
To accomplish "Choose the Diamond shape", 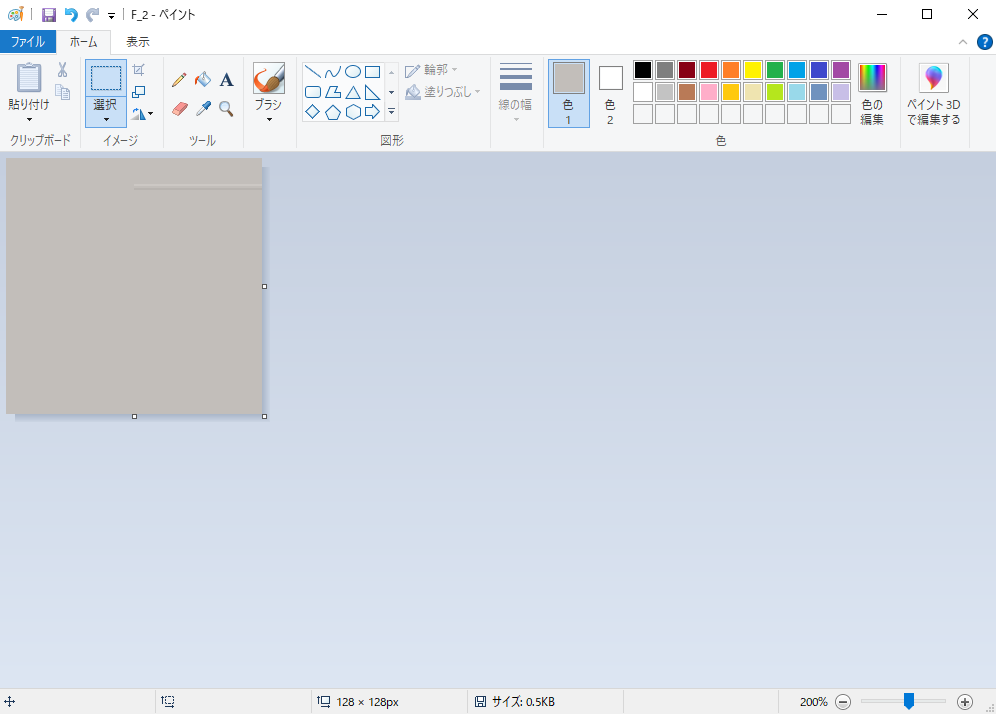I will pos(313,112).
